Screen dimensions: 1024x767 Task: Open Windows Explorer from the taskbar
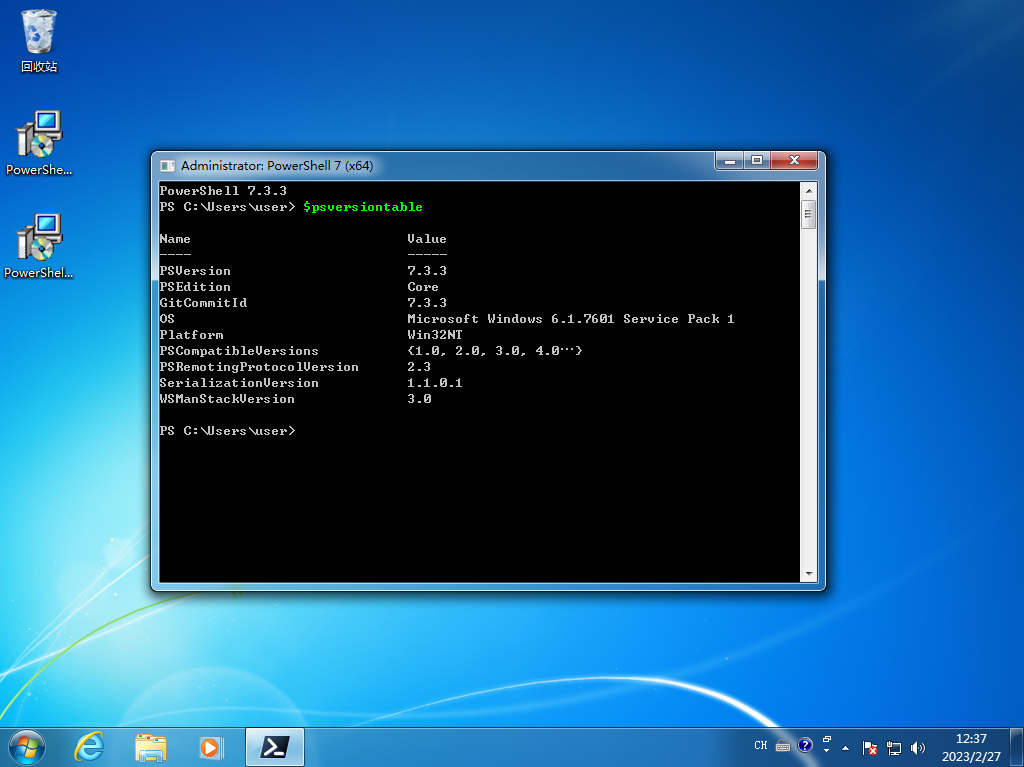coord(150,747)
